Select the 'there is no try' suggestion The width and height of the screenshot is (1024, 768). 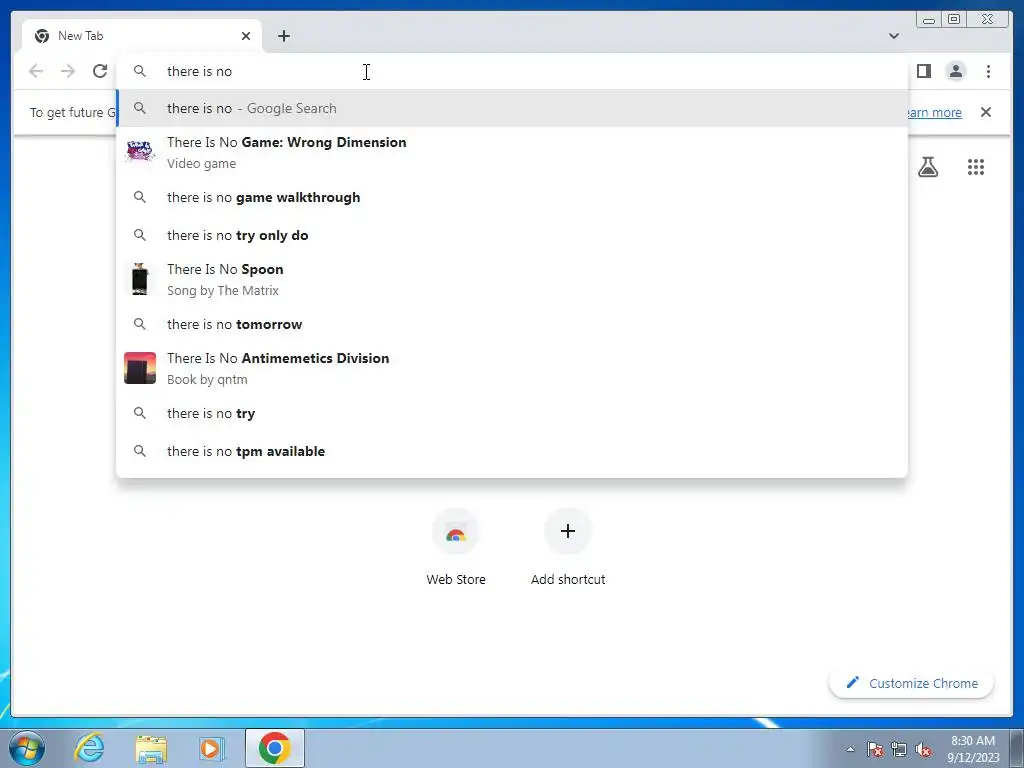pyautogui.click(x=512, y=413)
